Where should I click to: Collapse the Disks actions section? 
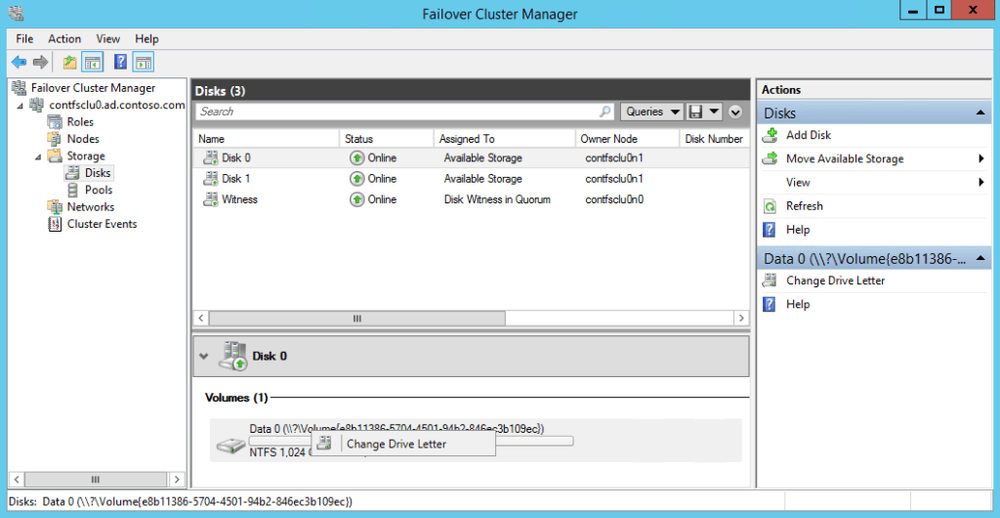tap(980, 113)
